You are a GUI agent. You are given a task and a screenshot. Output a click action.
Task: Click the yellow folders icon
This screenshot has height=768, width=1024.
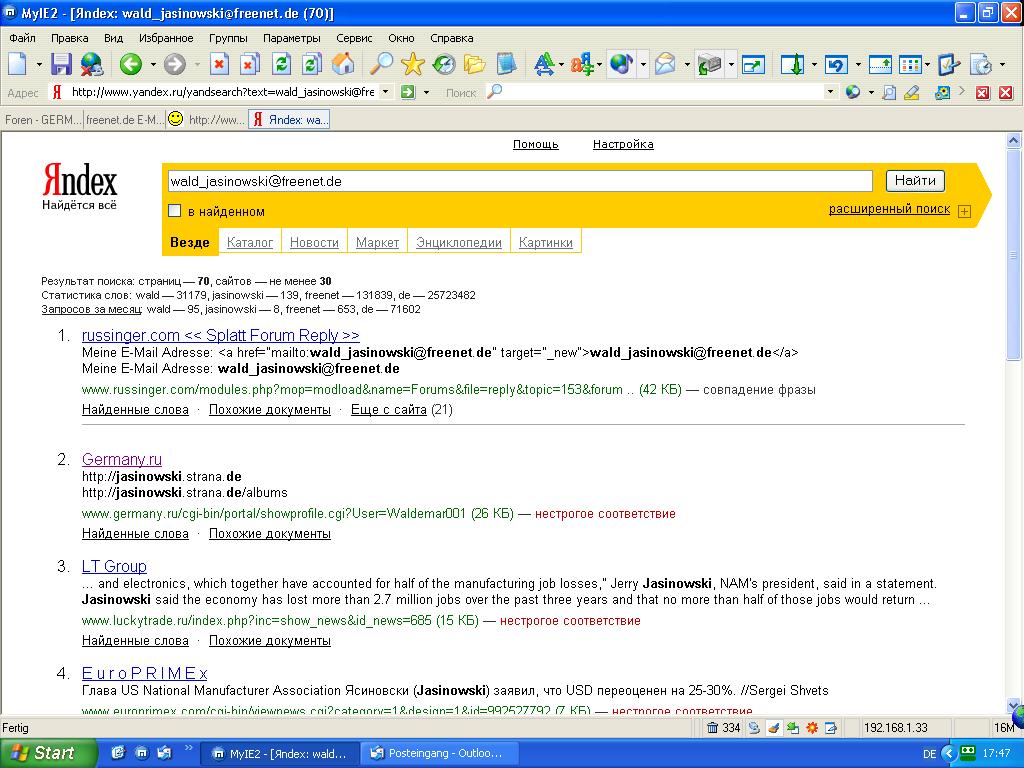475,64
